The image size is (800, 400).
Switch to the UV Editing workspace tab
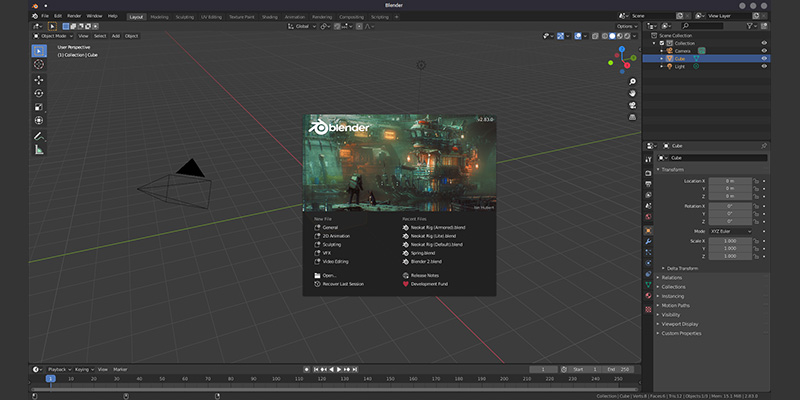(211, 17)
